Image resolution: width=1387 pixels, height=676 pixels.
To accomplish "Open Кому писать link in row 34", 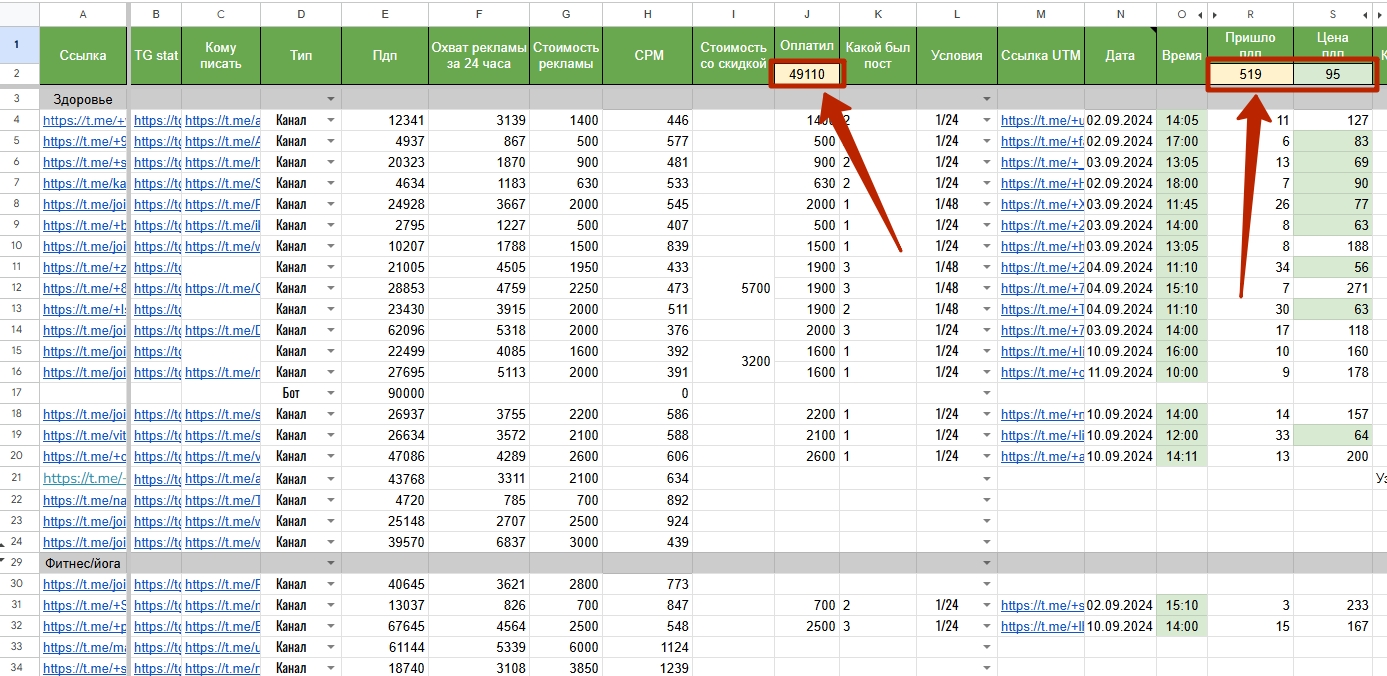I will 222,669.
